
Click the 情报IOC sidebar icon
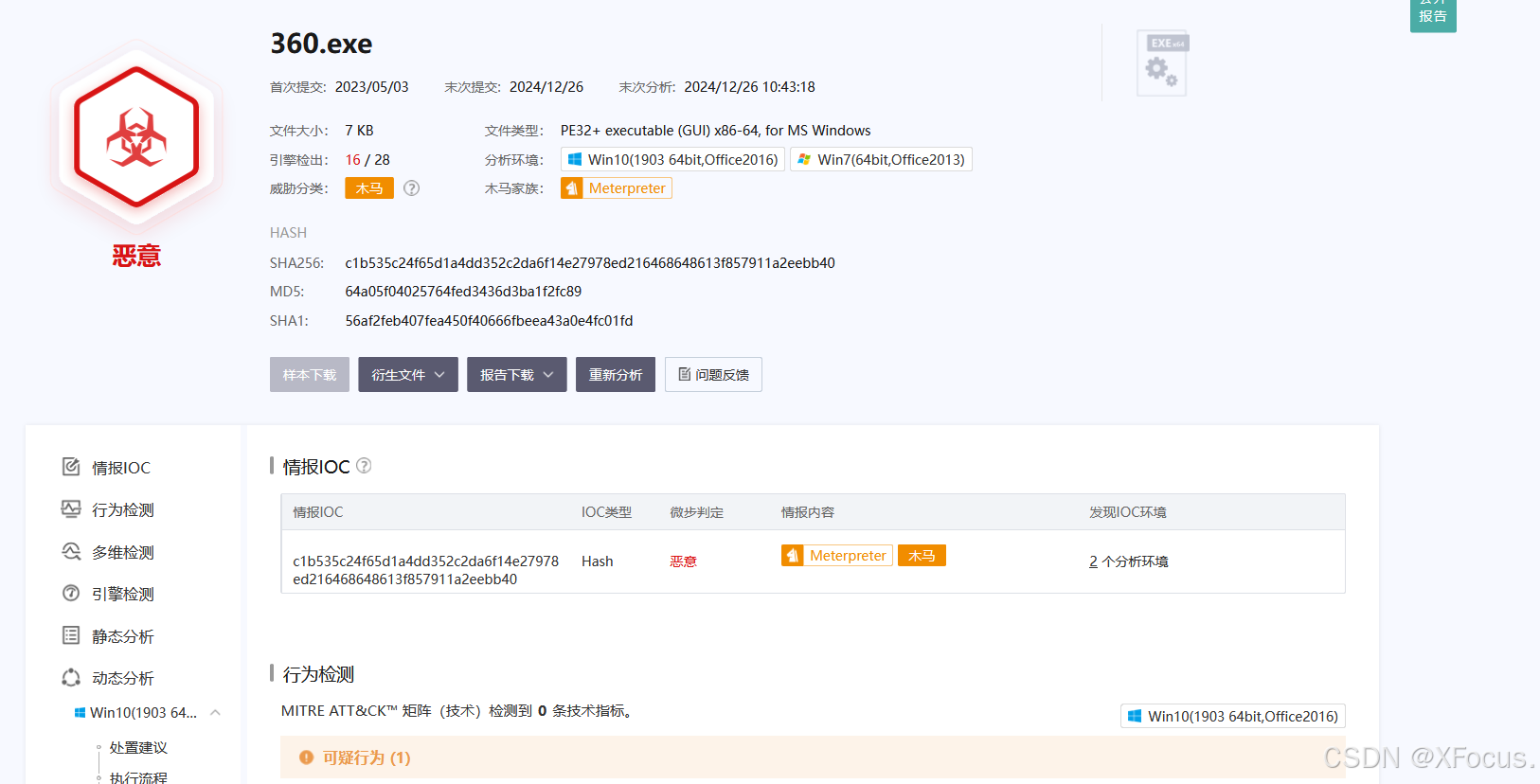(x=71, y=467)
